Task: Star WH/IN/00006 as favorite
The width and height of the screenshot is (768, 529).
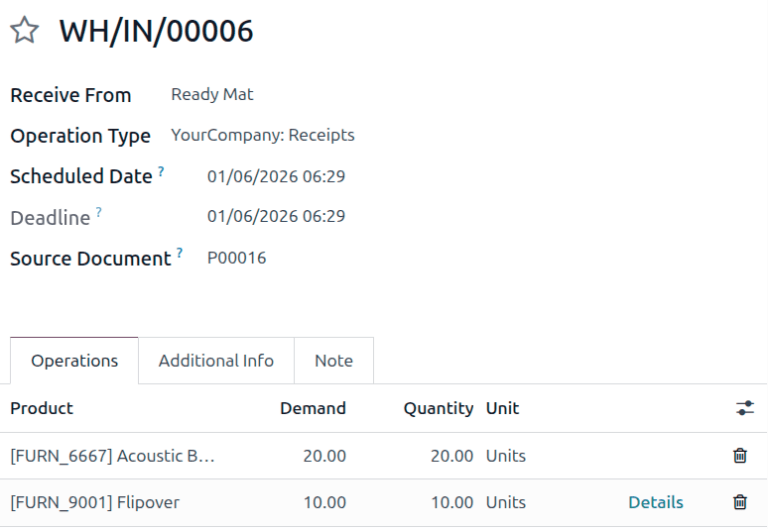Action: pos(24,32)
